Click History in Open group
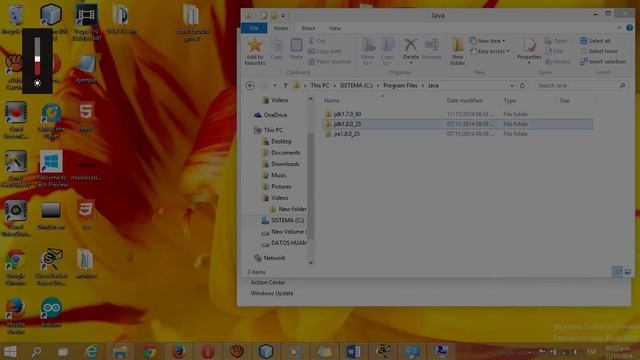 point(558,62)
